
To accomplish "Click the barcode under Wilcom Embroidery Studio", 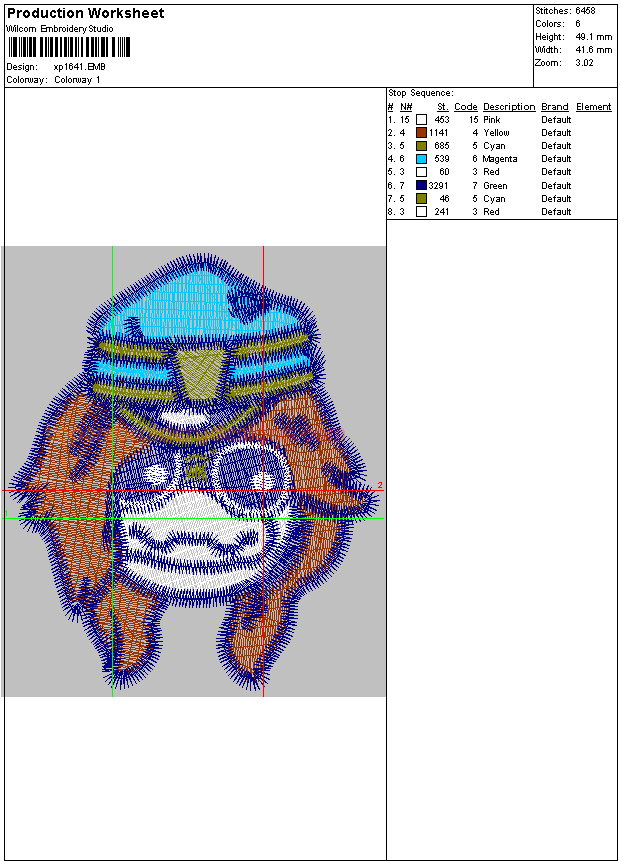I will coord(69,47).
